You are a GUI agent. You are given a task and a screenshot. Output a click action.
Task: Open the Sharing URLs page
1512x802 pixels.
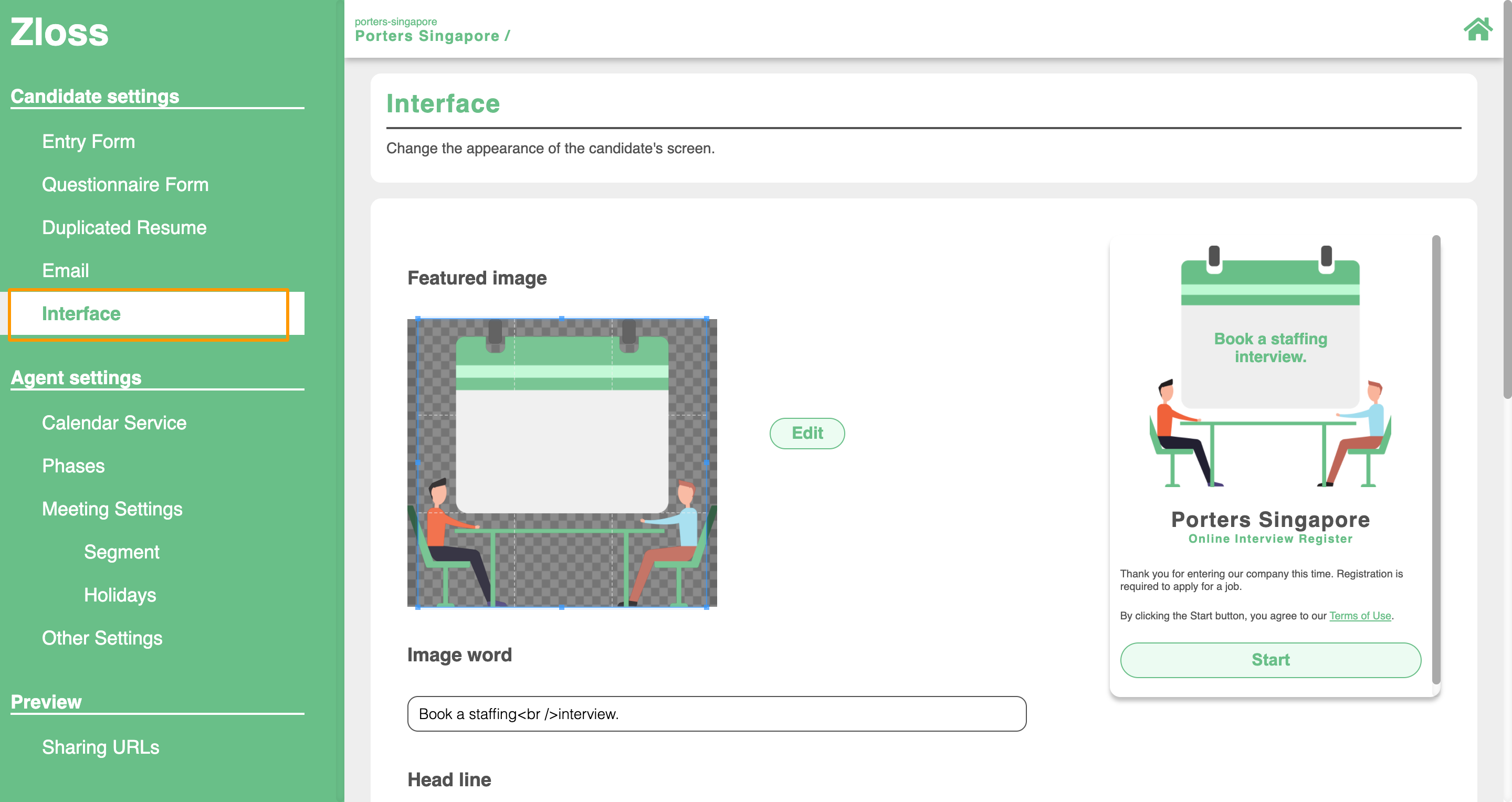coord(100,747)
